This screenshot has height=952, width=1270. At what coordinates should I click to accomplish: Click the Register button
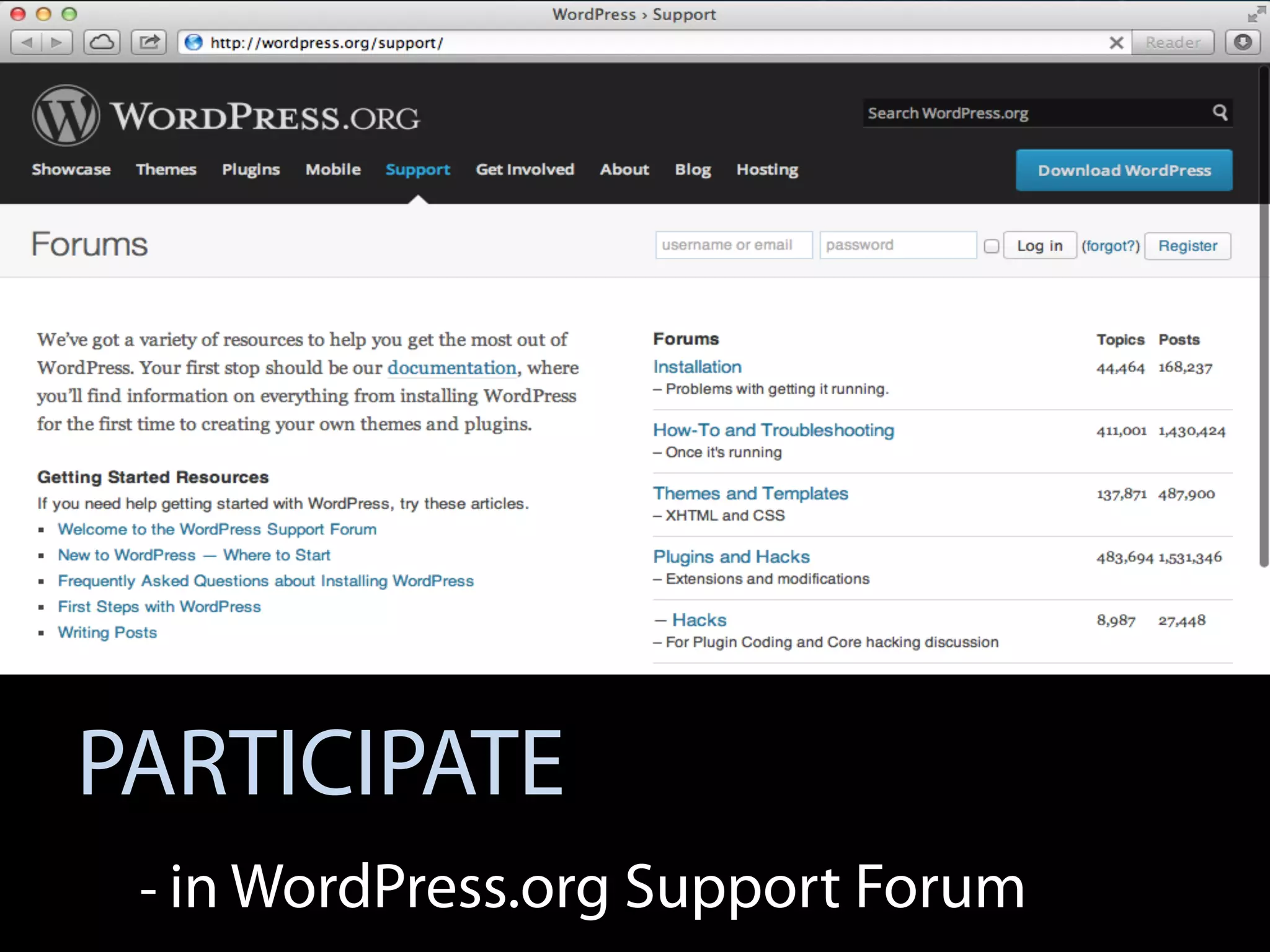click(x=1188, y=245)
